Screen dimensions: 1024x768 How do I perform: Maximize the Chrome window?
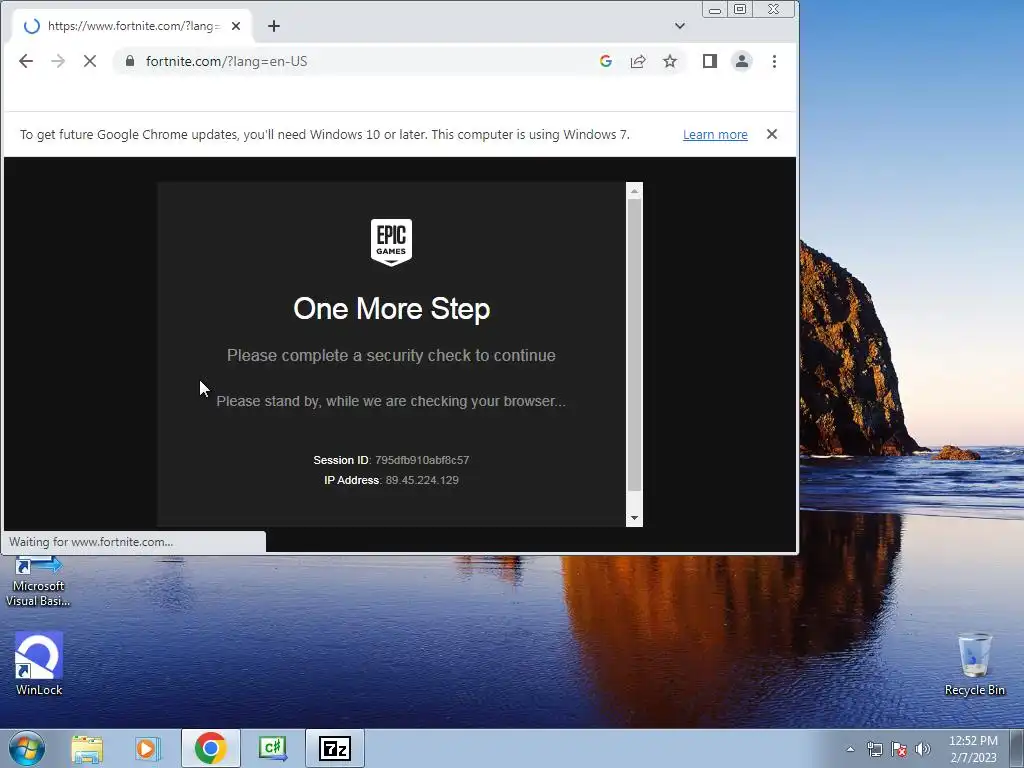740,10
